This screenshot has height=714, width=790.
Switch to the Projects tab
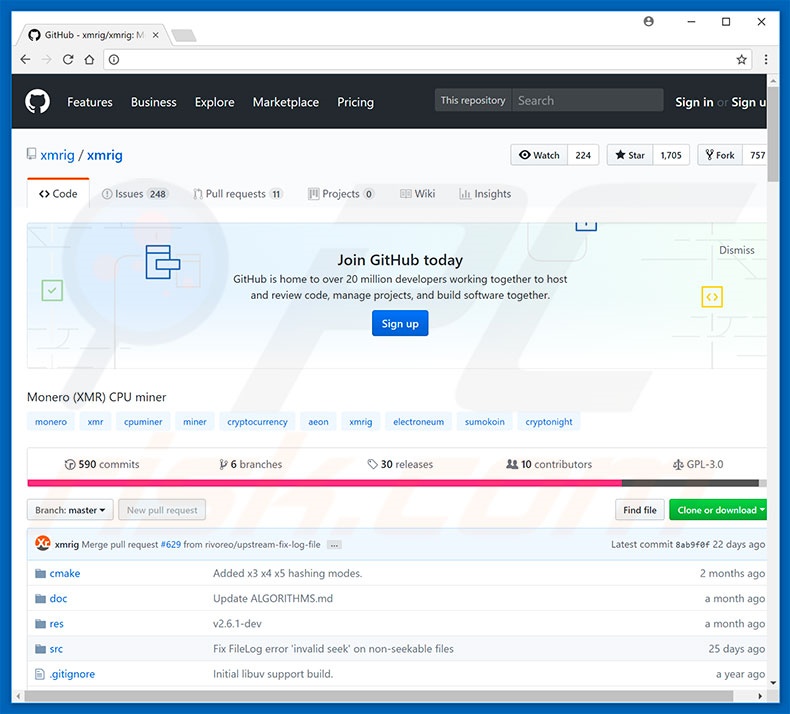tap(341, 194)
